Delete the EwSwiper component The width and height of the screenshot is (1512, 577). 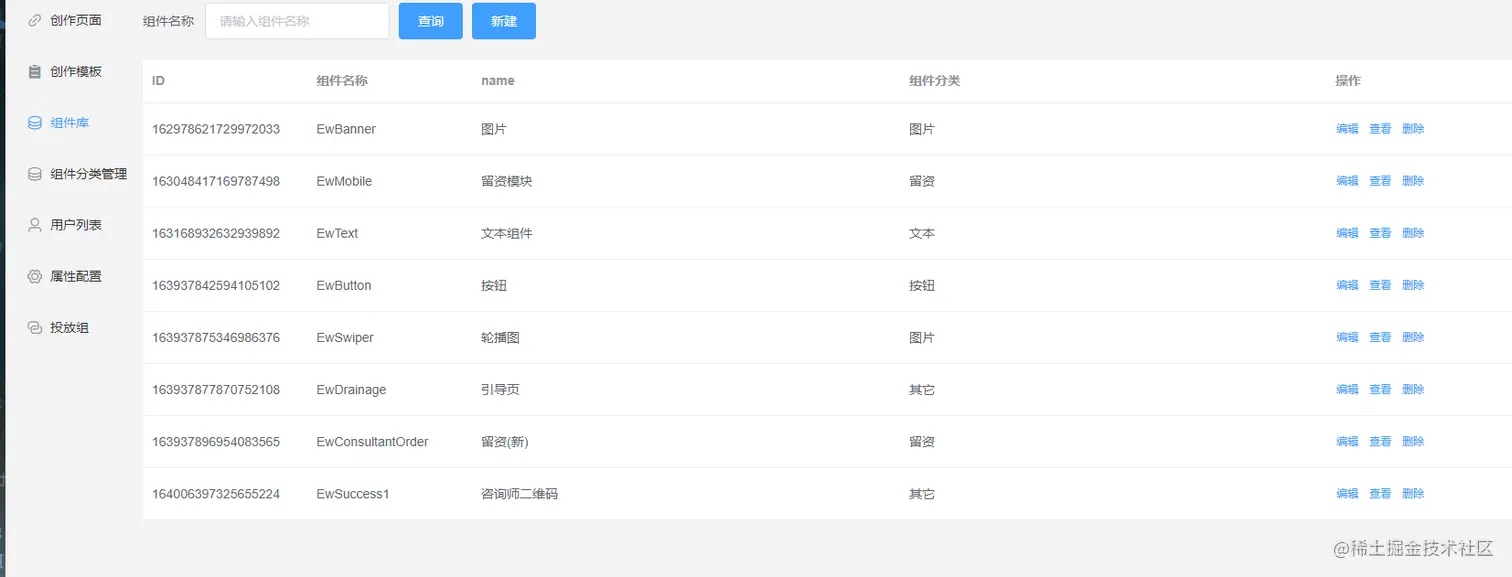(x=1413, y=337)
